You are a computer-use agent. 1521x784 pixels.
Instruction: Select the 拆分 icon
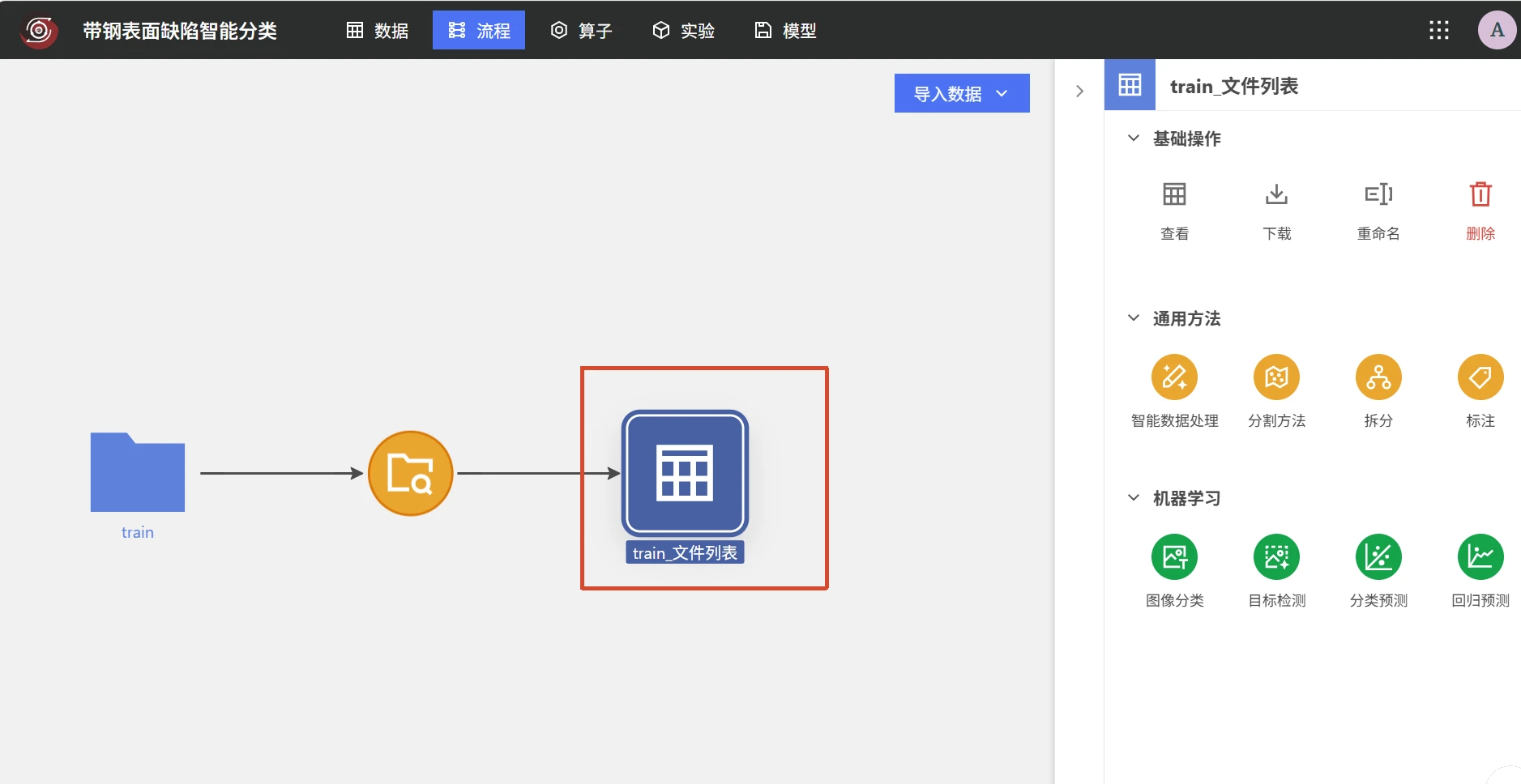(x=1378, y=377)
